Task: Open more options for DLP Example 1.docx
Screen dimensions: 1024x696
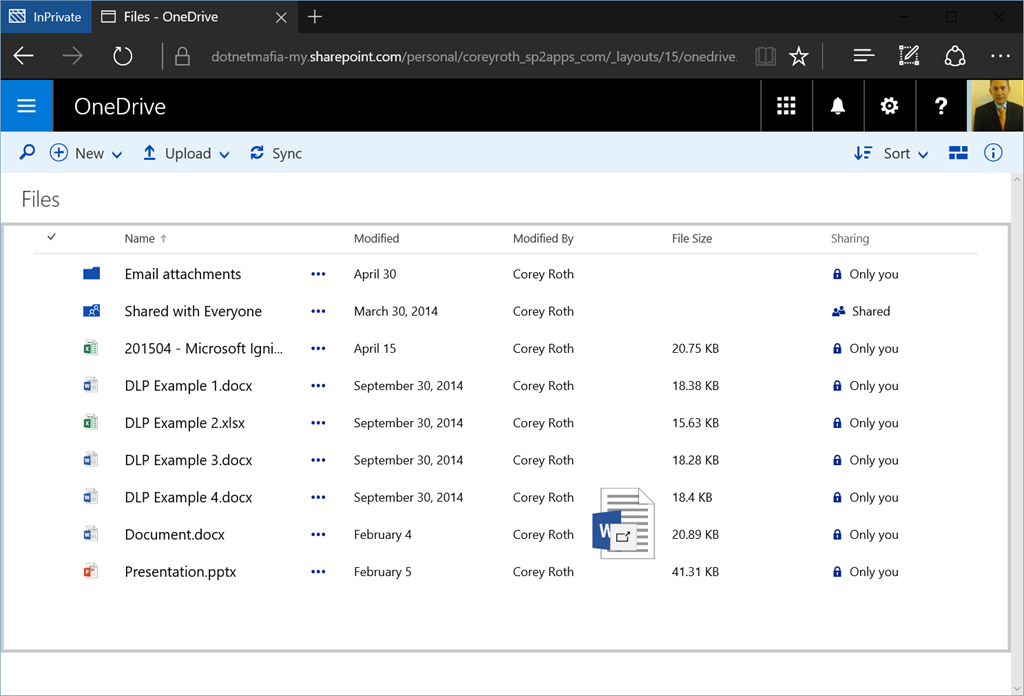Action: click(318, 386)
